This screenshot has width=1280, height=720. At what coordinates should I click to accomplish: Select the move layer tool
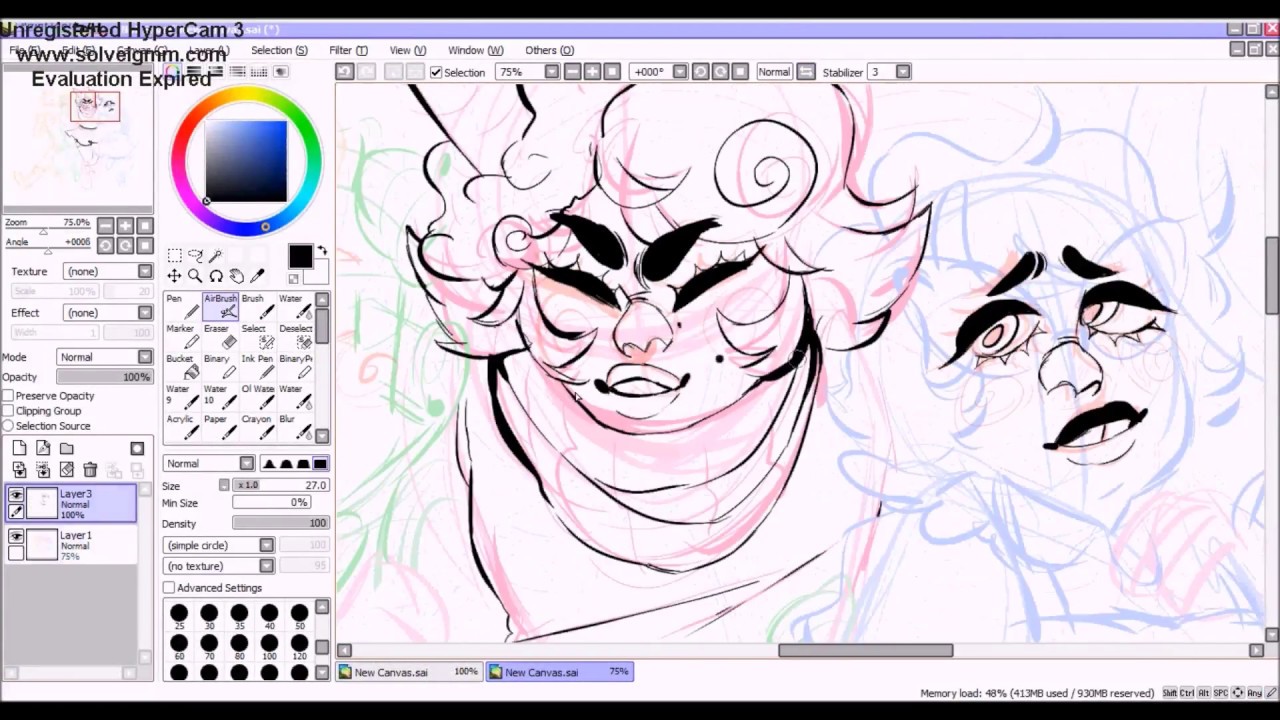pyautogui.click(x=174, y=276)
